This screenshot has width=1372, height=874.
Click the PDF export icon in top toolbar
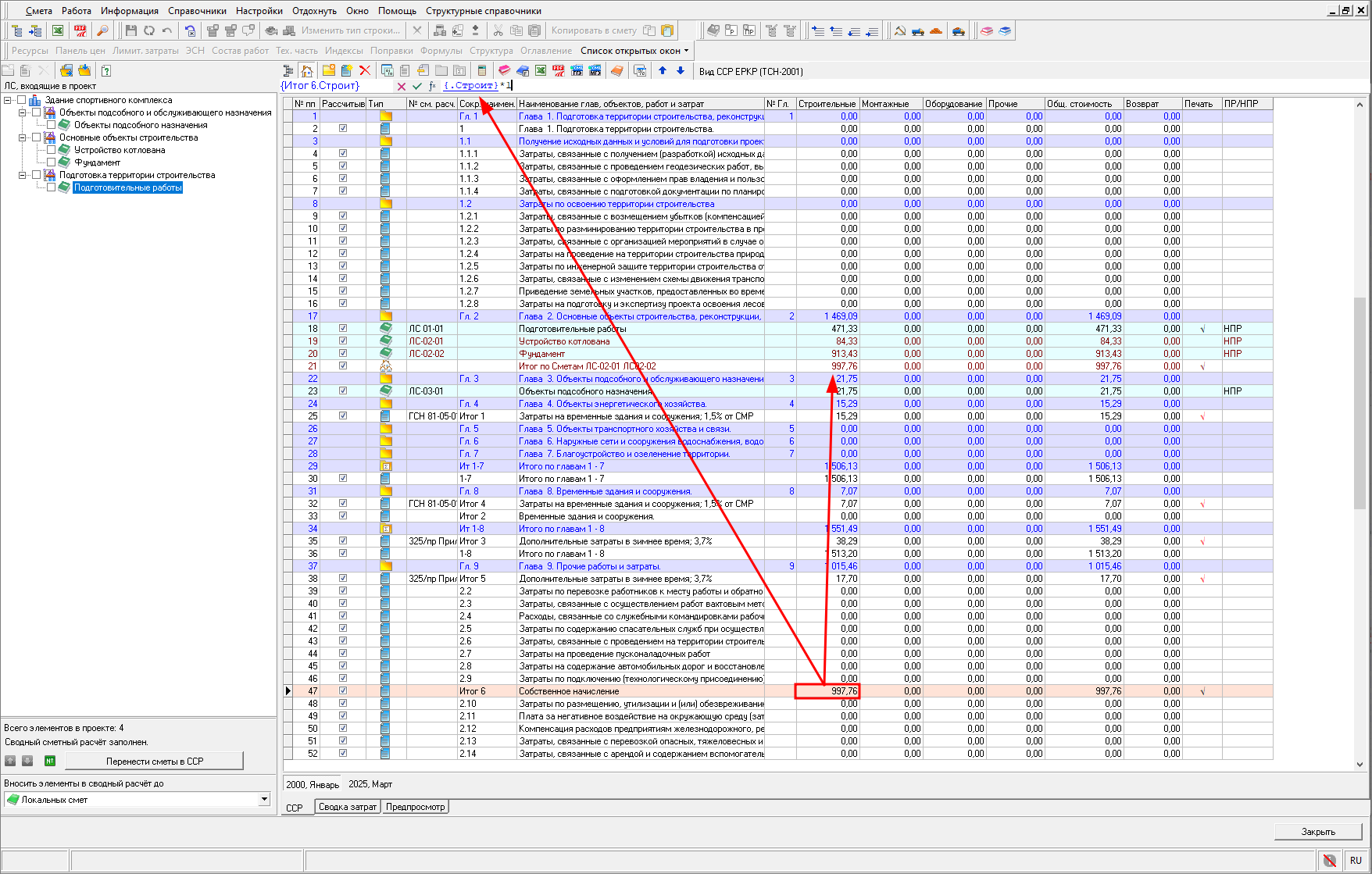coord(80,30)
